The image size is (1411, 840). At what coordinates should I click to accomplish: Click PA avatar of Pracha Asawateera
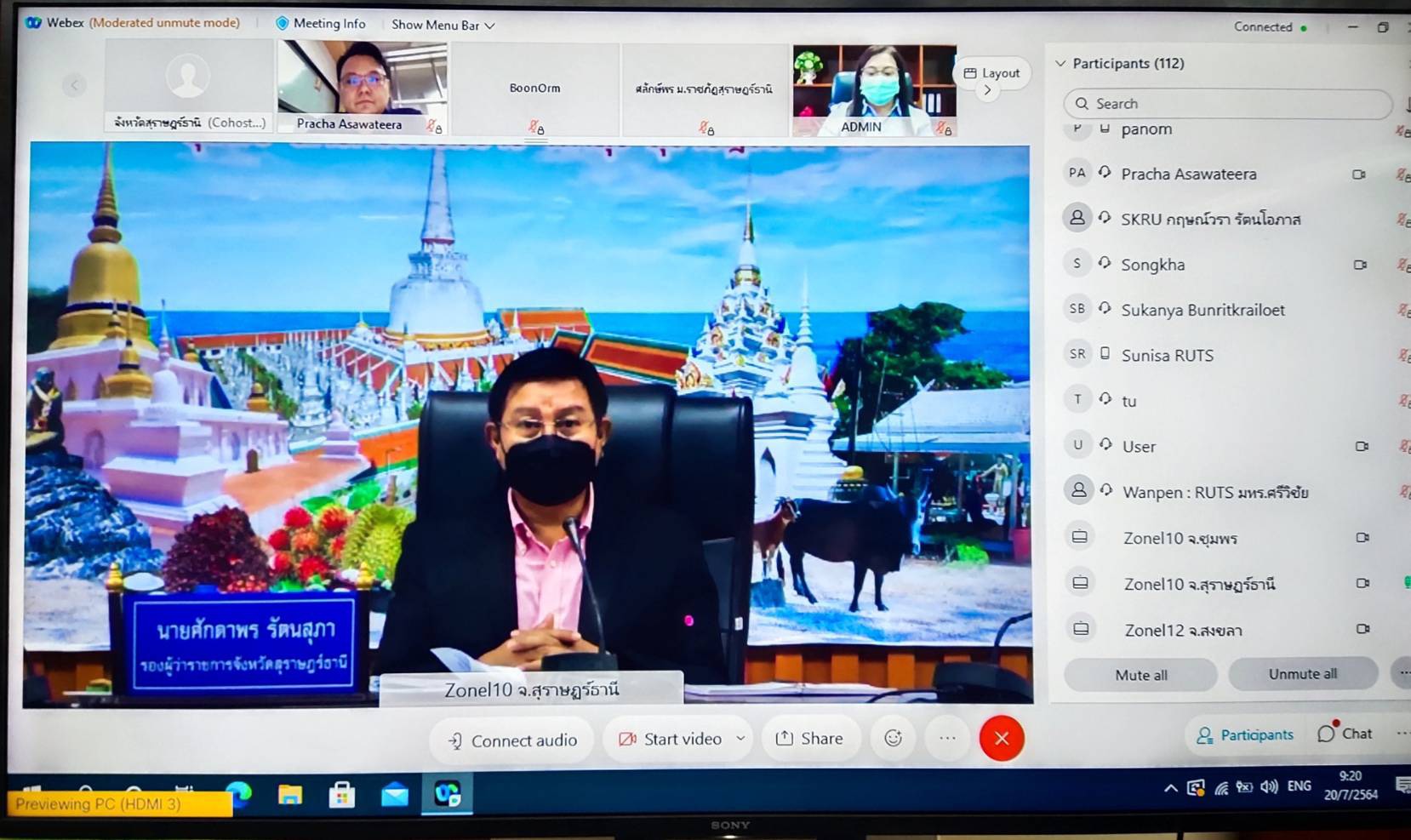[1077, 173]
